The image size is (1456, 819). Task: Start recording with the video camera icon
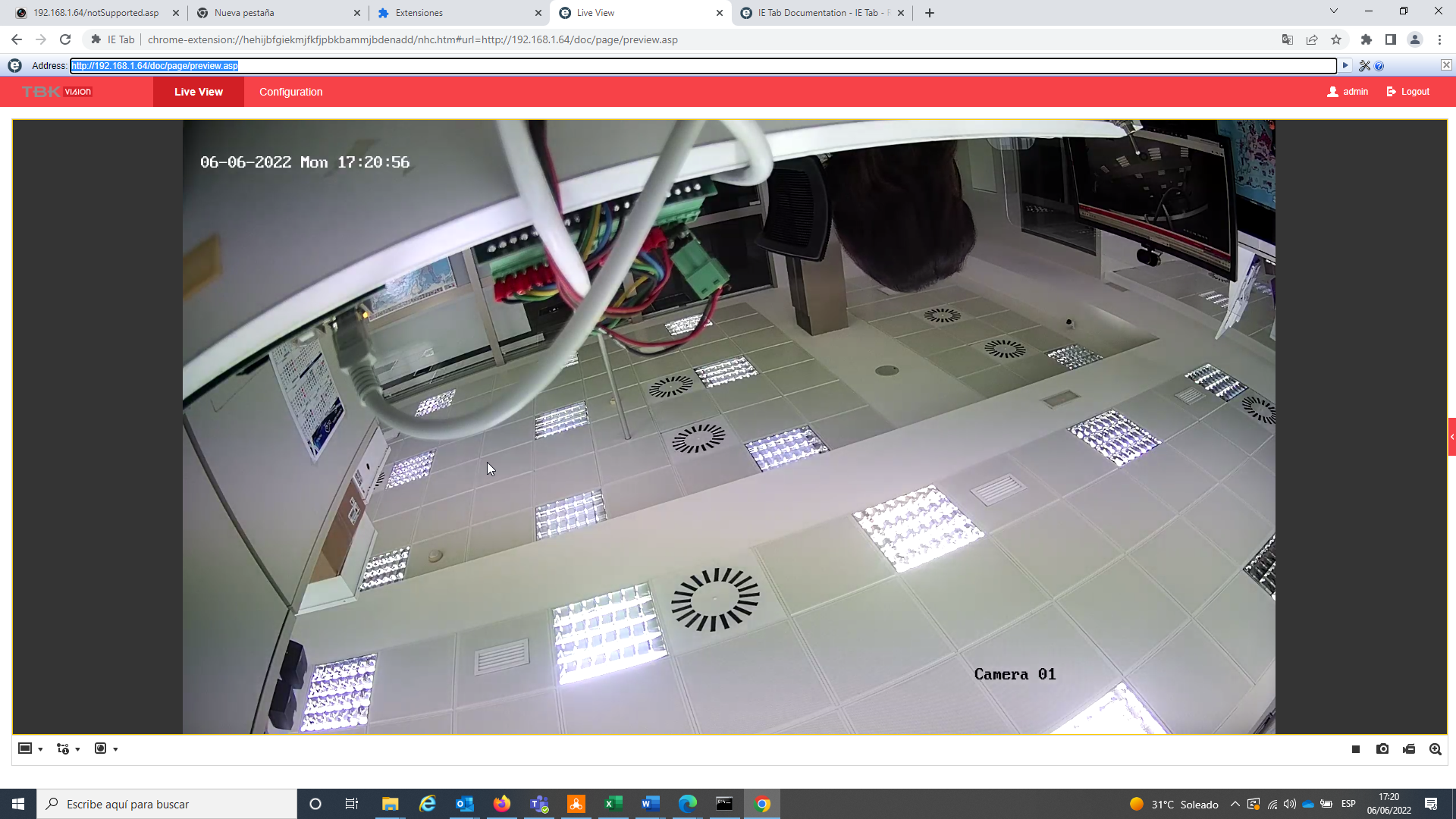[x=1409, y=749]
